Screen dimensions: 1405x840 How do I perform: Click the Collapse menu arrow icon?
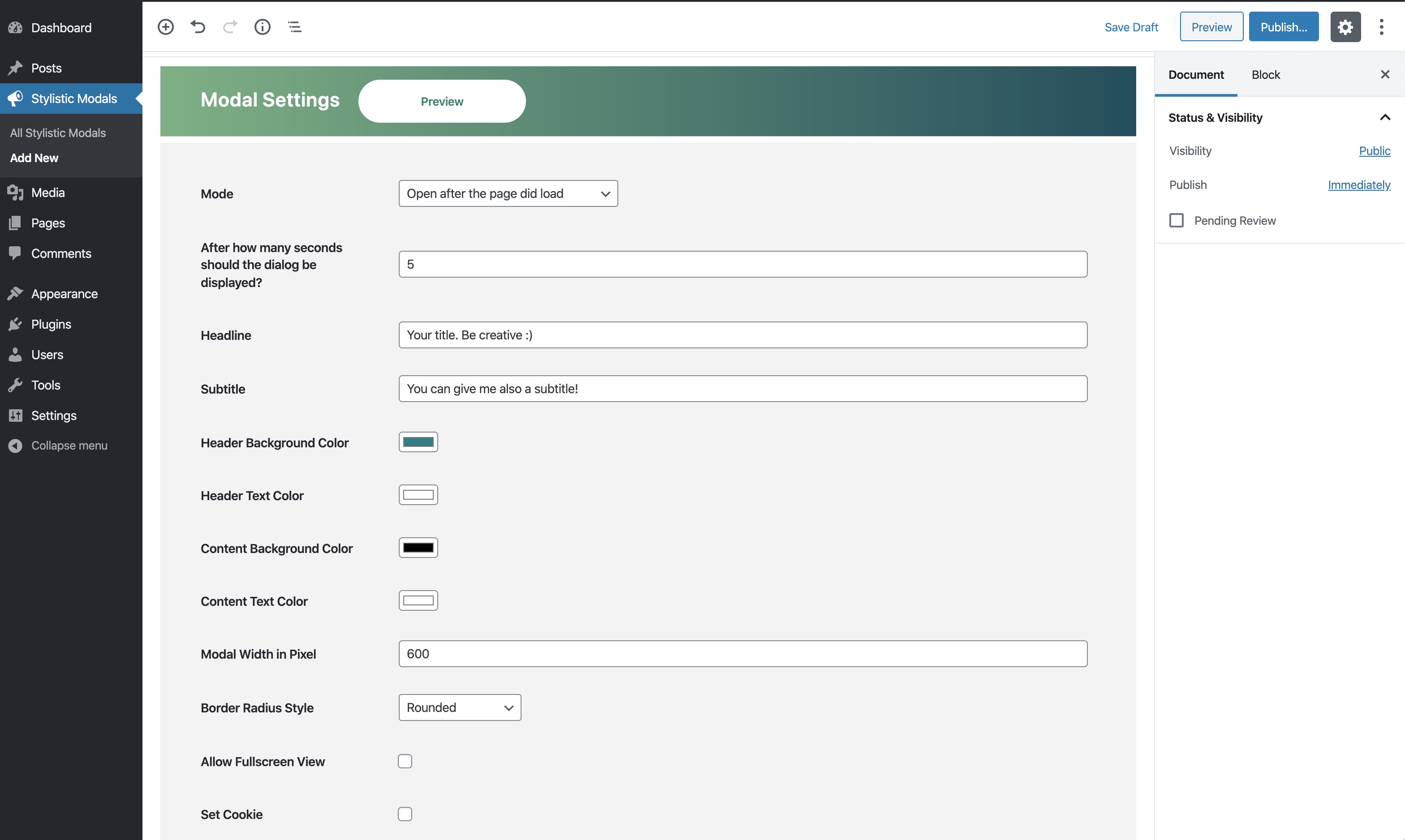click(x=15, y=446)
